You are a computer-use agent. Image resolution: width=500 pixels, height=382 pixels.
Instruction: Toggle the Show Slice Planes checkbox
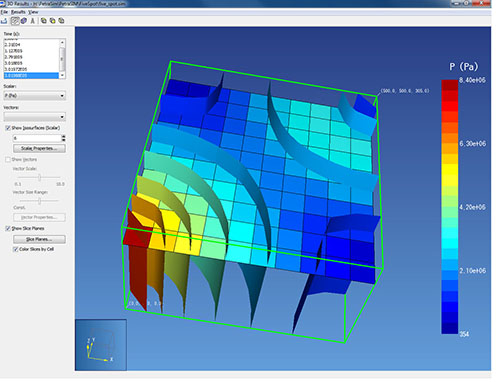(x=8, y=228)
